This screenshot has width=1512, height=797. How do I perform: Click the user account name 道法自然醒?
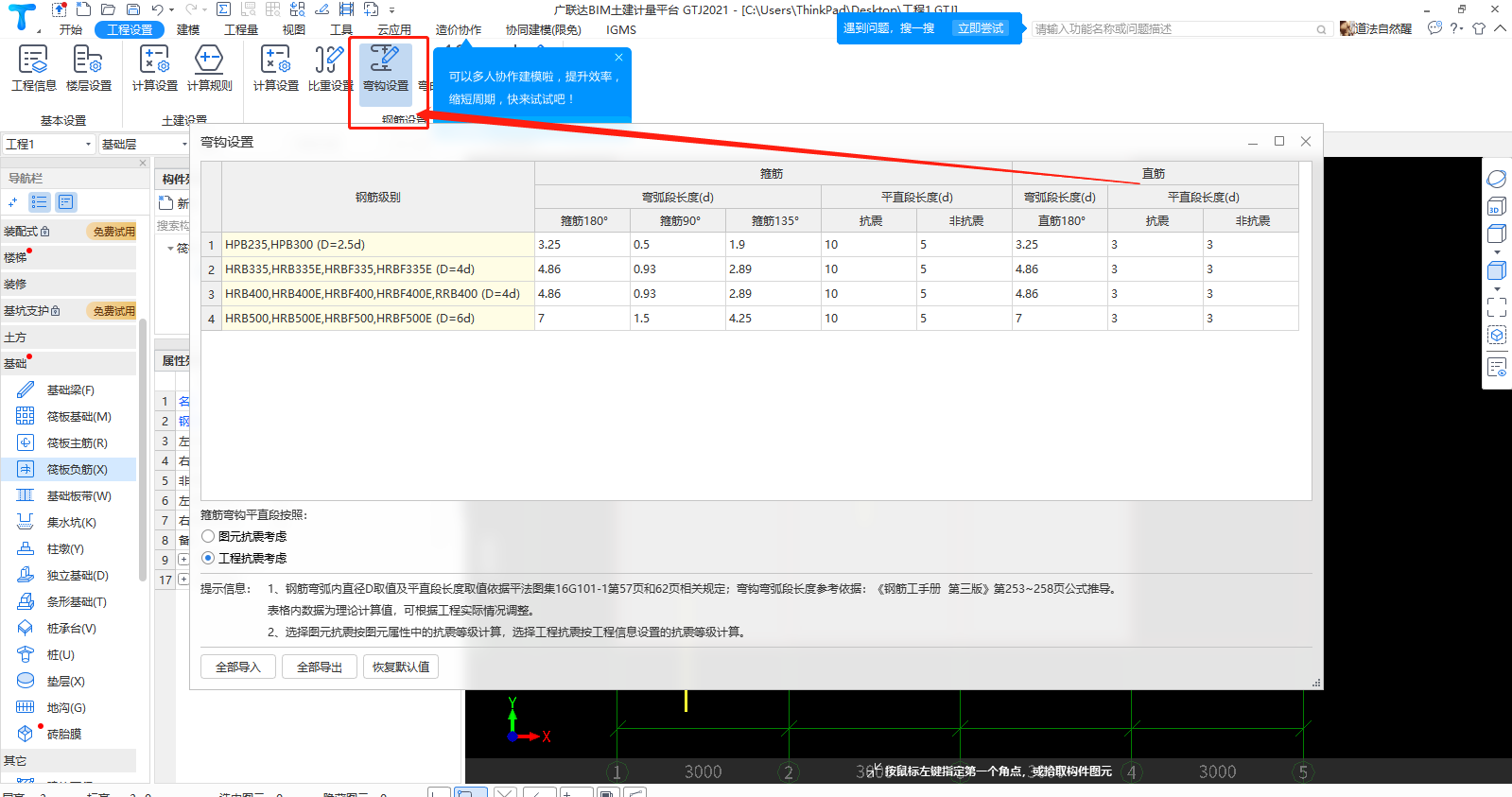coord(1383,28)
